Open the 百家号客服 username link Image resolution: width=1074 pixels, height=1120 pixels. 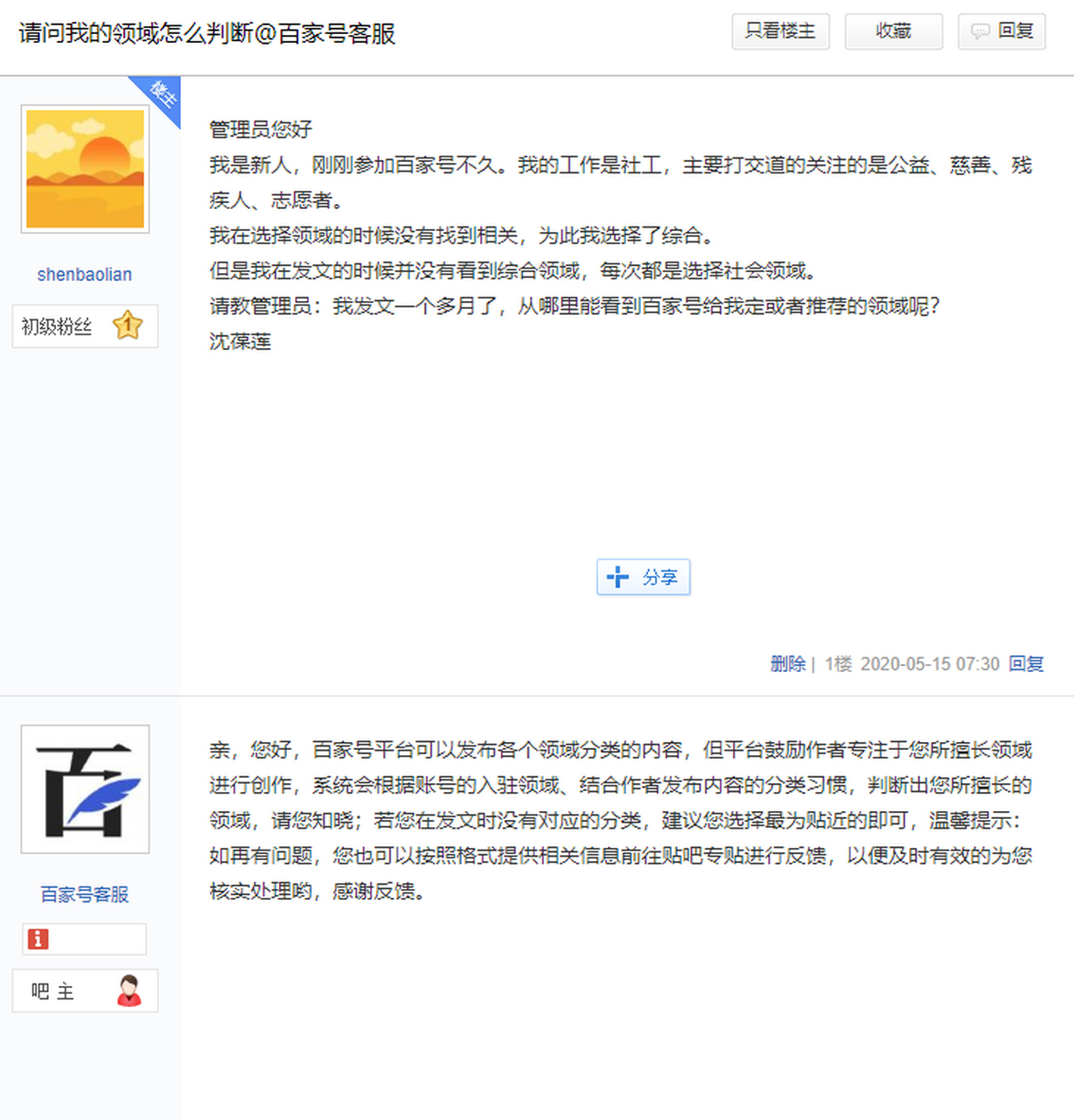tap(85, 894)
